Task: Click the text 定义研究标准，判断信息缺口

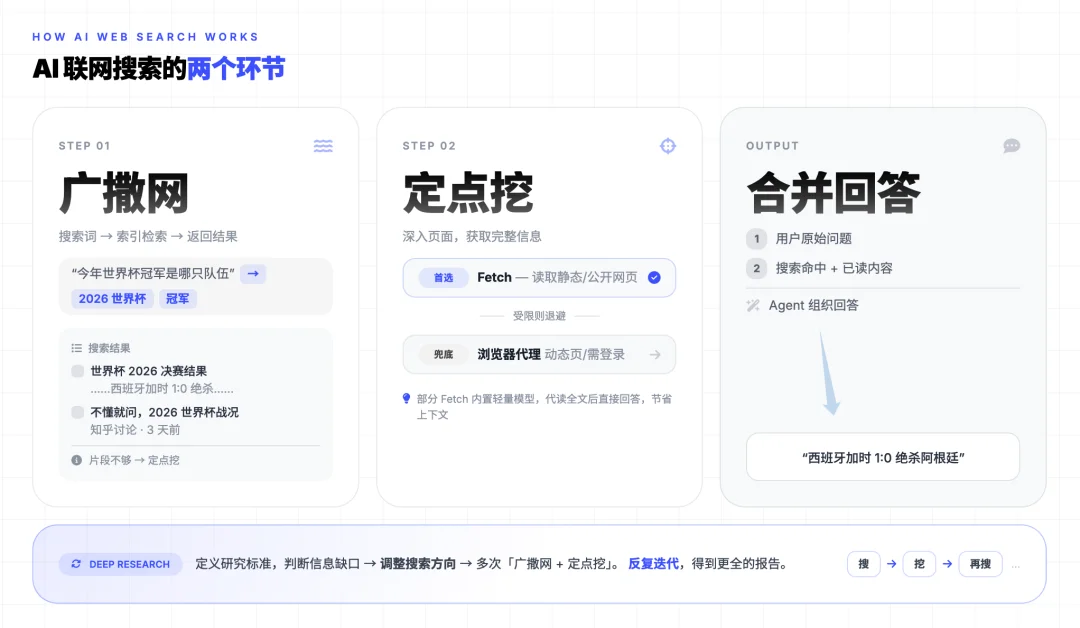Action: point(278,563)
